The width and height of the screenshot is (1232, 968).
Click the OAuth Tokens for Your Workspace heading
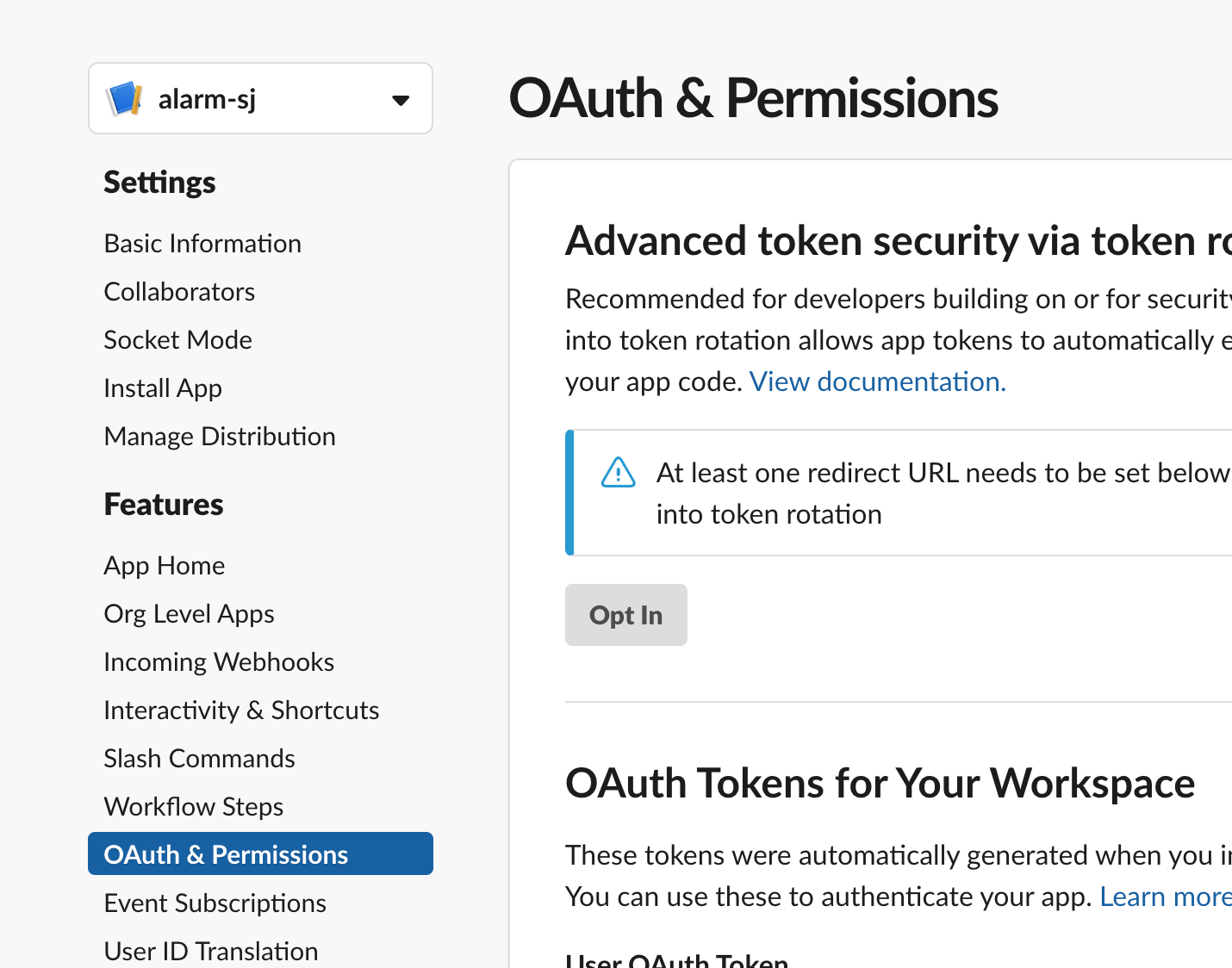click(x=880, y=784)
